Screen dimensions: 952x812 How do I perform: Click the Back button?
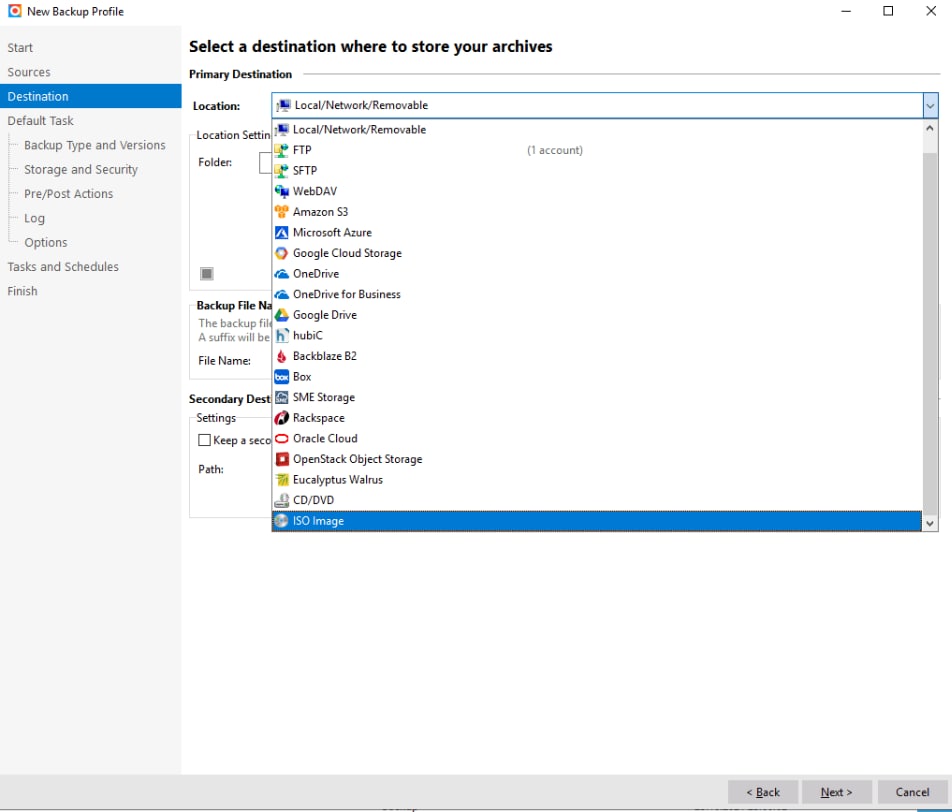763,792
